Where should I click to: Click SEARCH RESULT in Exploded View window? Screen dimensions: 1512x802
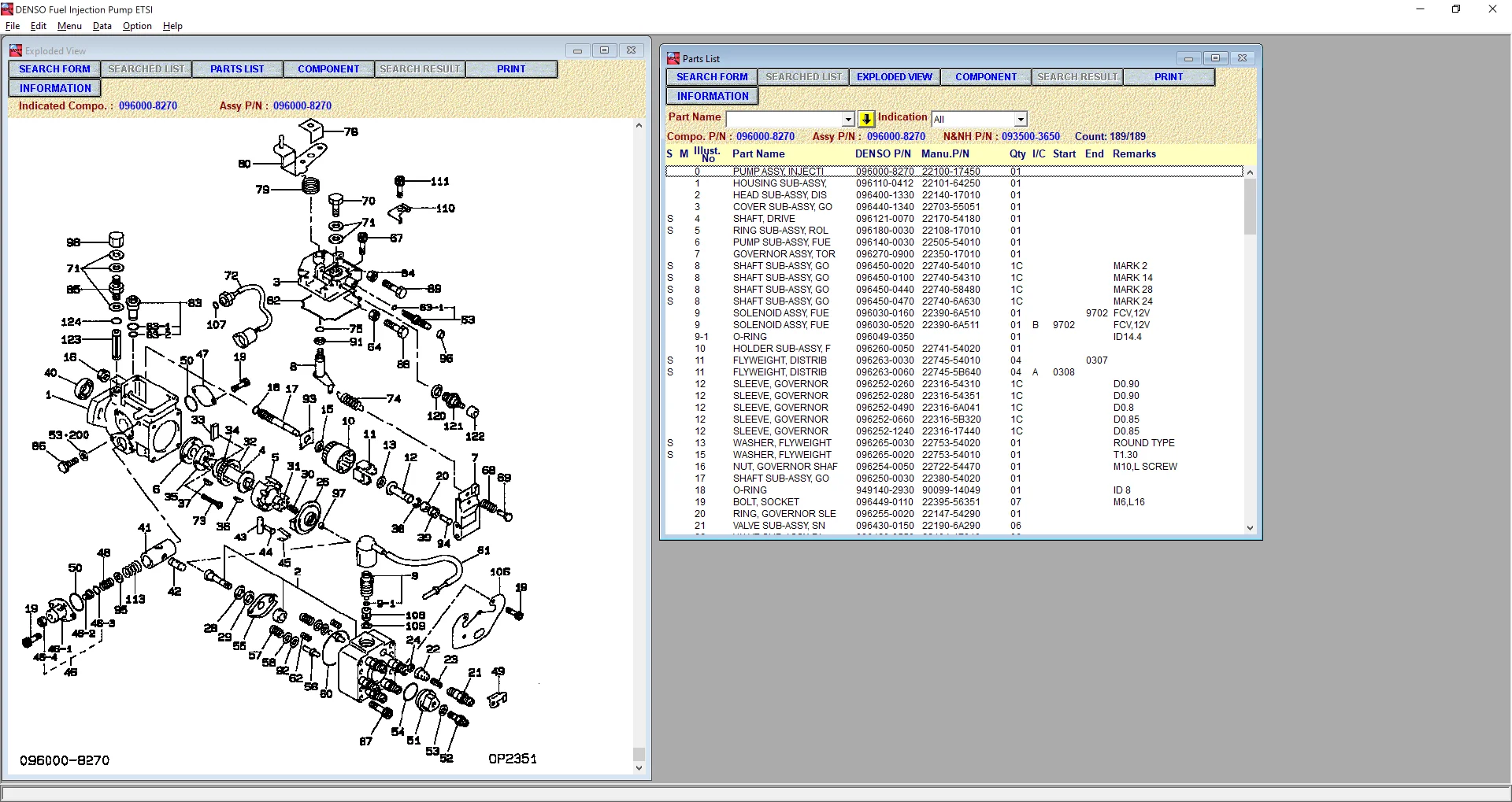coord(420,69)
